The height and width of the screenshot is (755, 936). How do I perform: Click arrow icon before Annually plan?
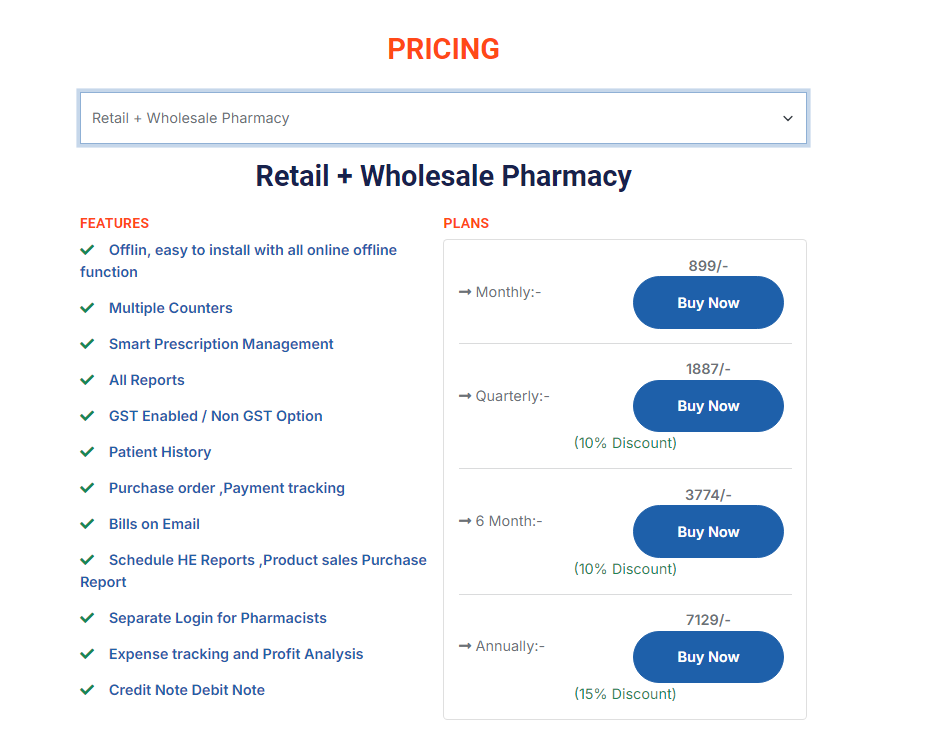tap(465, 646)
